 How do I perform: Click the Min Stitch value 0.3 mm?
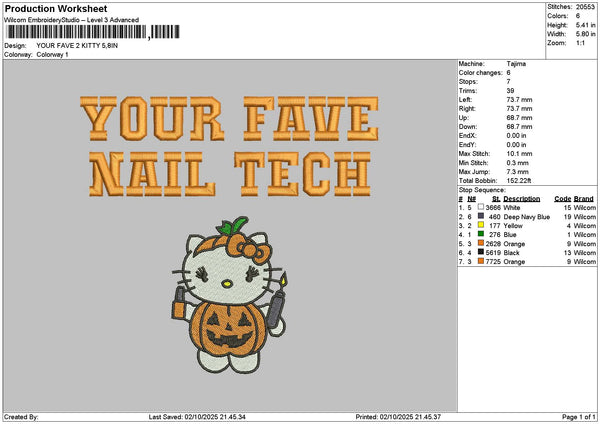(517, 163)
